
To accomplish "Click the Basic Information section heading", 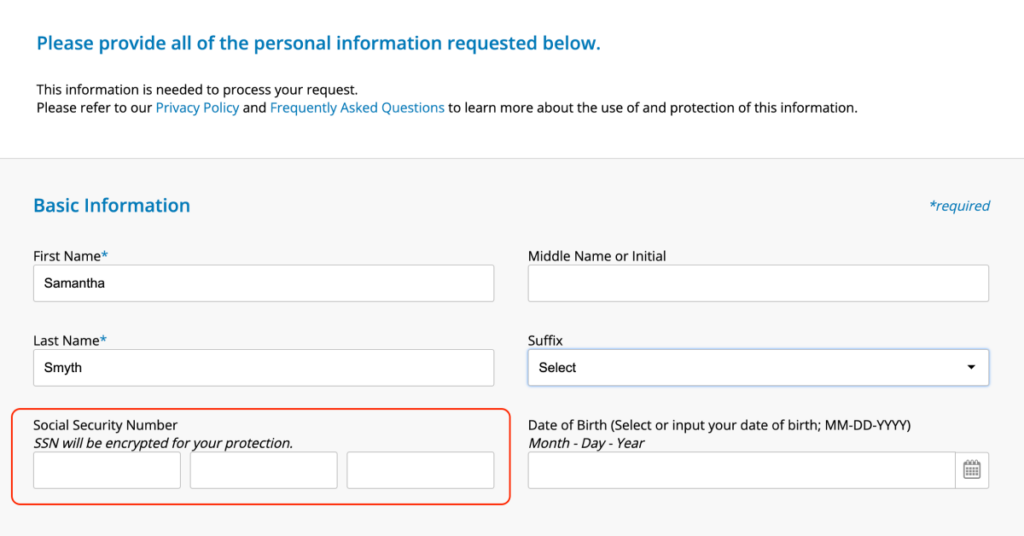I will click(x=111, y=206).
